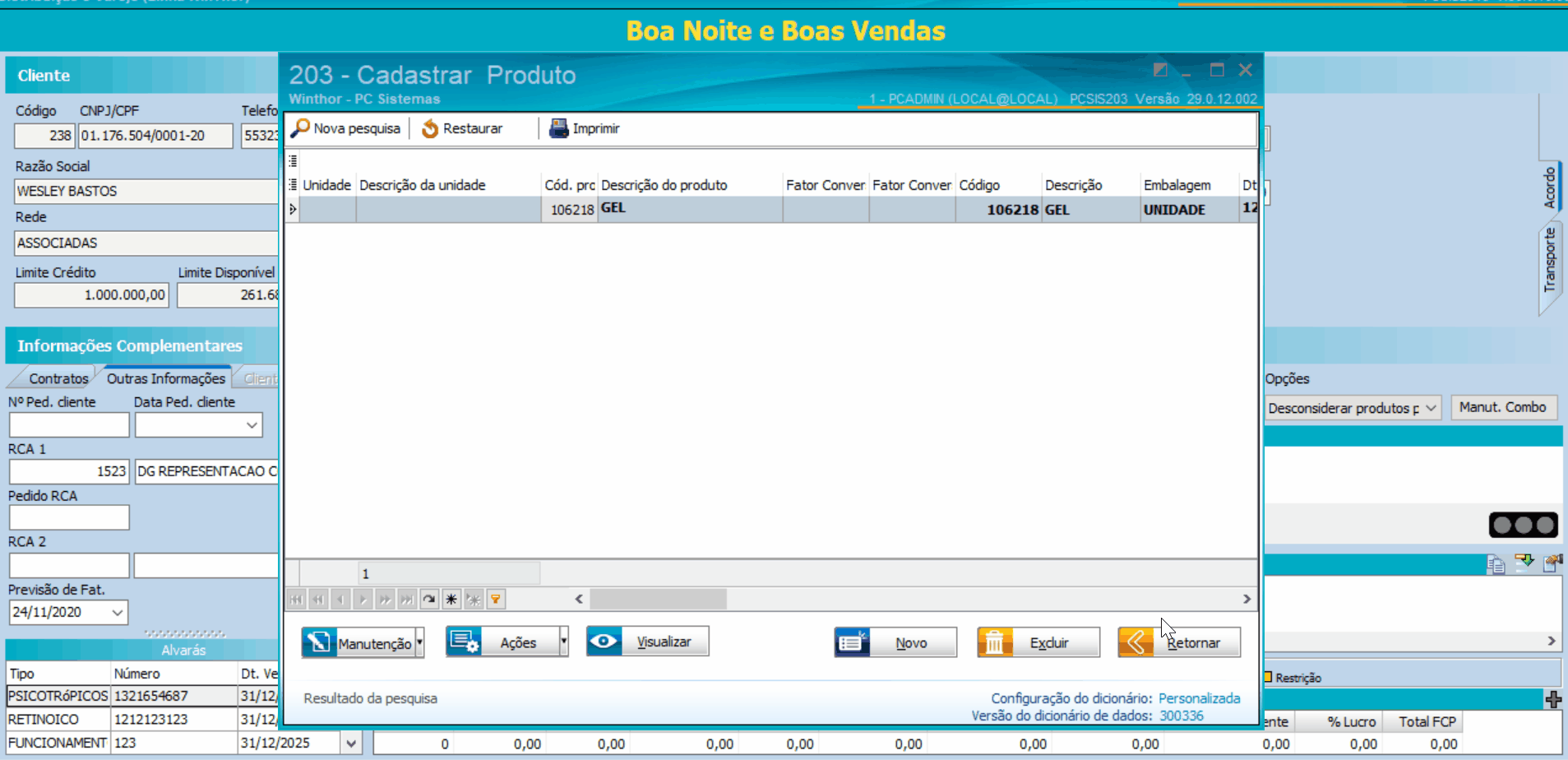Viewport: 1568px width, 760px height.
Task: Click the green arrow import icon
Action: [1524, 563]
